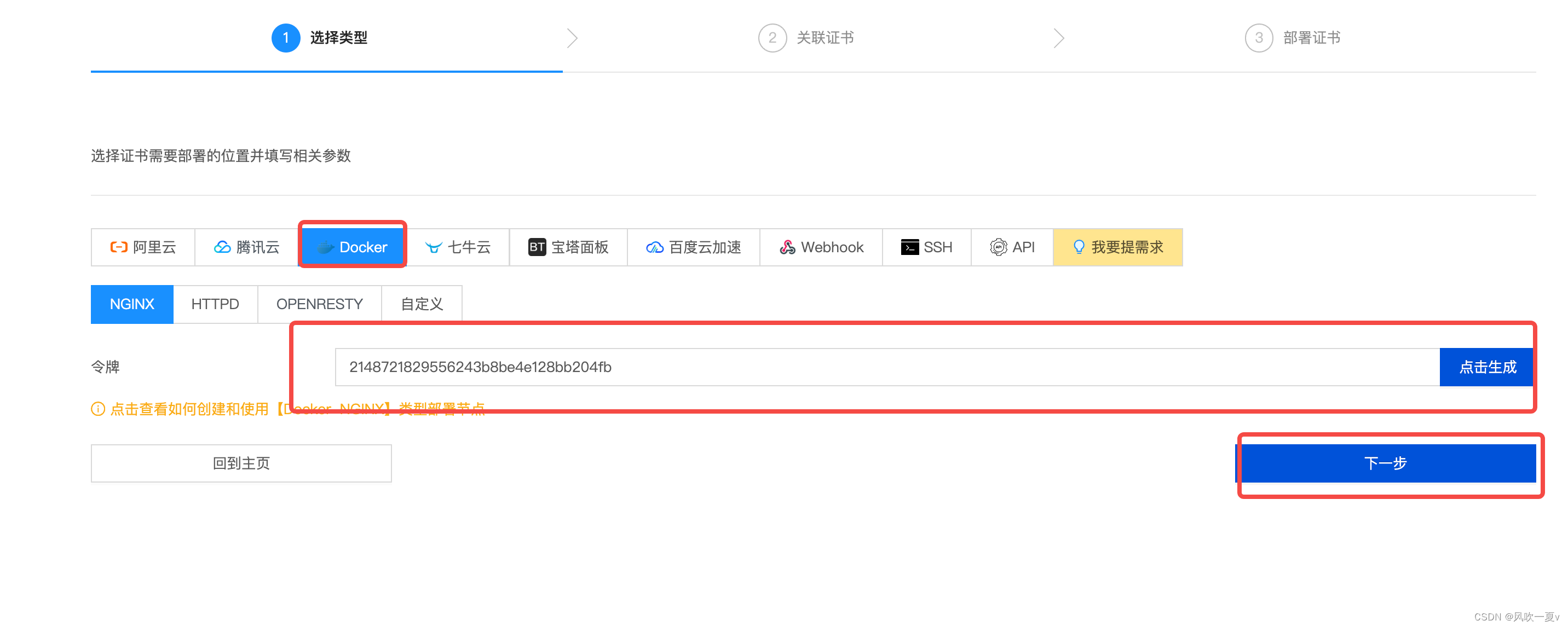Image resolution: width=1568 pixels, height=627 pixels.
Task: Click the Qiniu bull horns icon
Action: click(x=434, y=247)
